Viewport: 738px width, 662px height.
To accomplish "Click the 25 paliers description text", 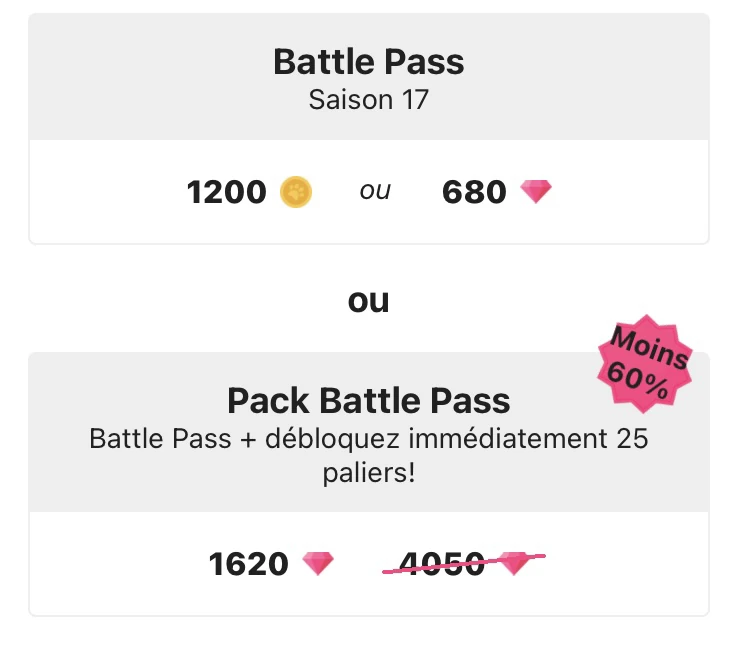I will [x=369, y=454].
